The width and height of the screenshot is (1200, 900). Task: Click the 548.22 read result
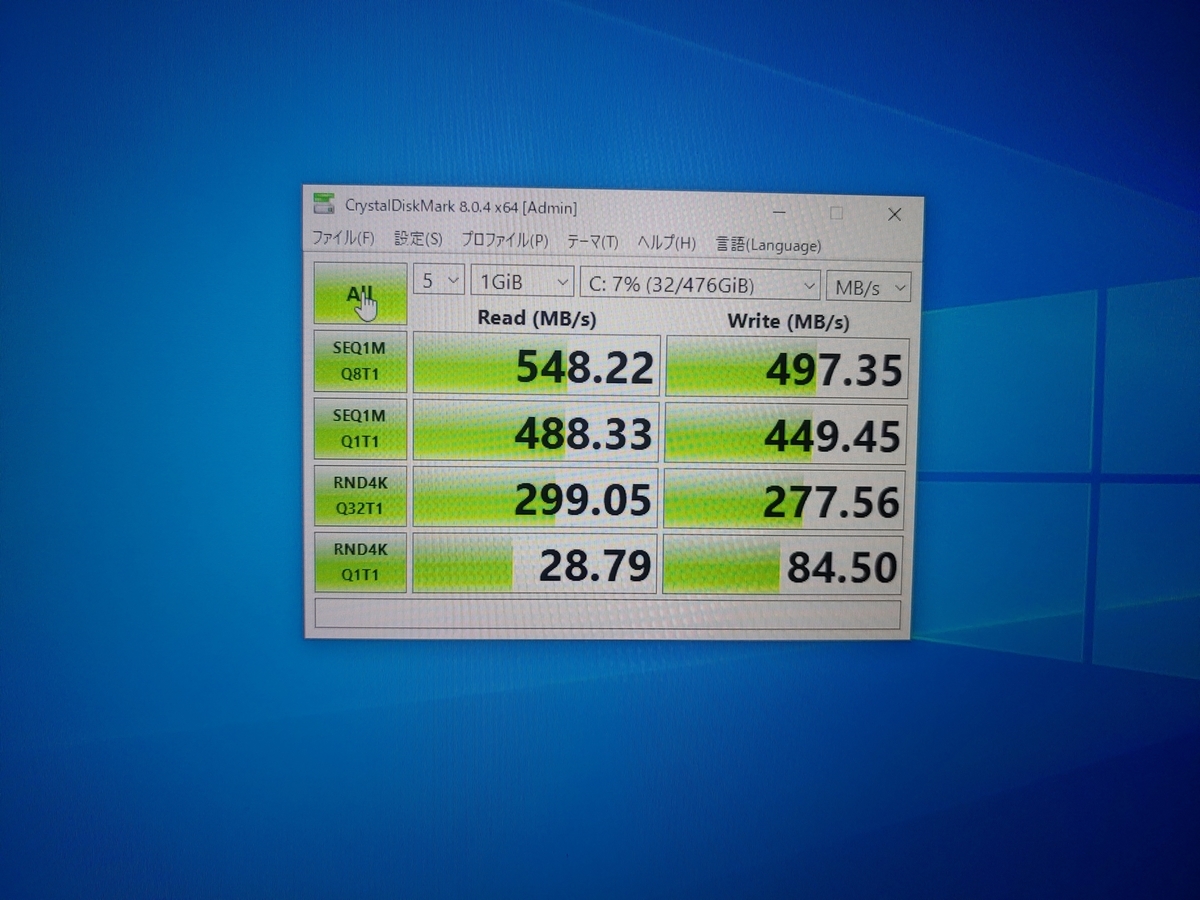point(536,365)
